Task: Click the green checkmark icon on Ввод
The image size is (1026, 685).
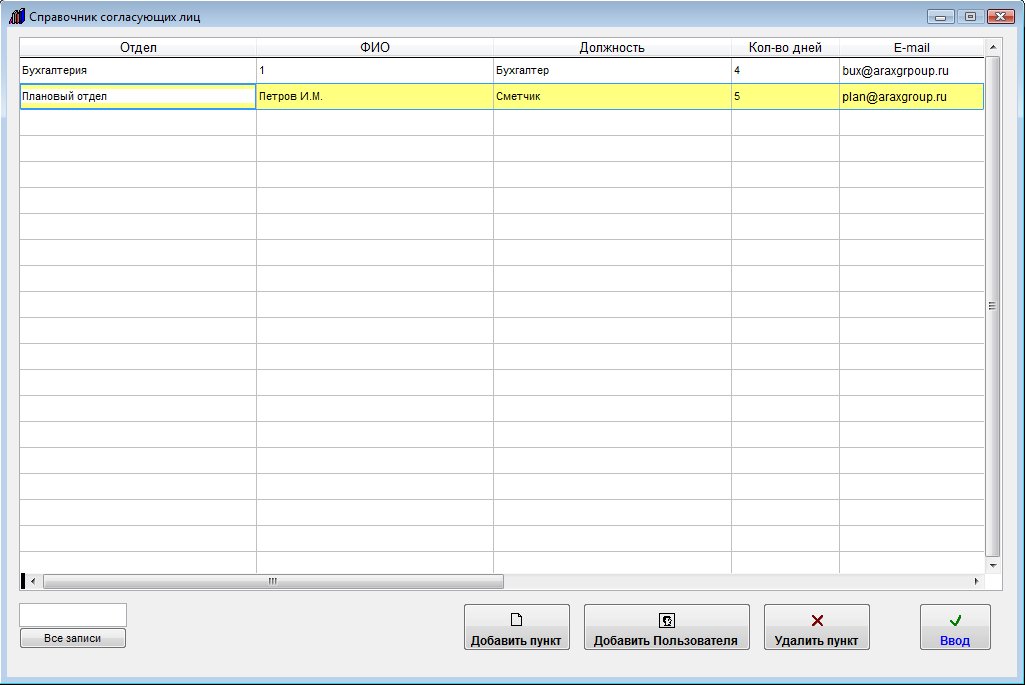Action: [x=955, y=620]
